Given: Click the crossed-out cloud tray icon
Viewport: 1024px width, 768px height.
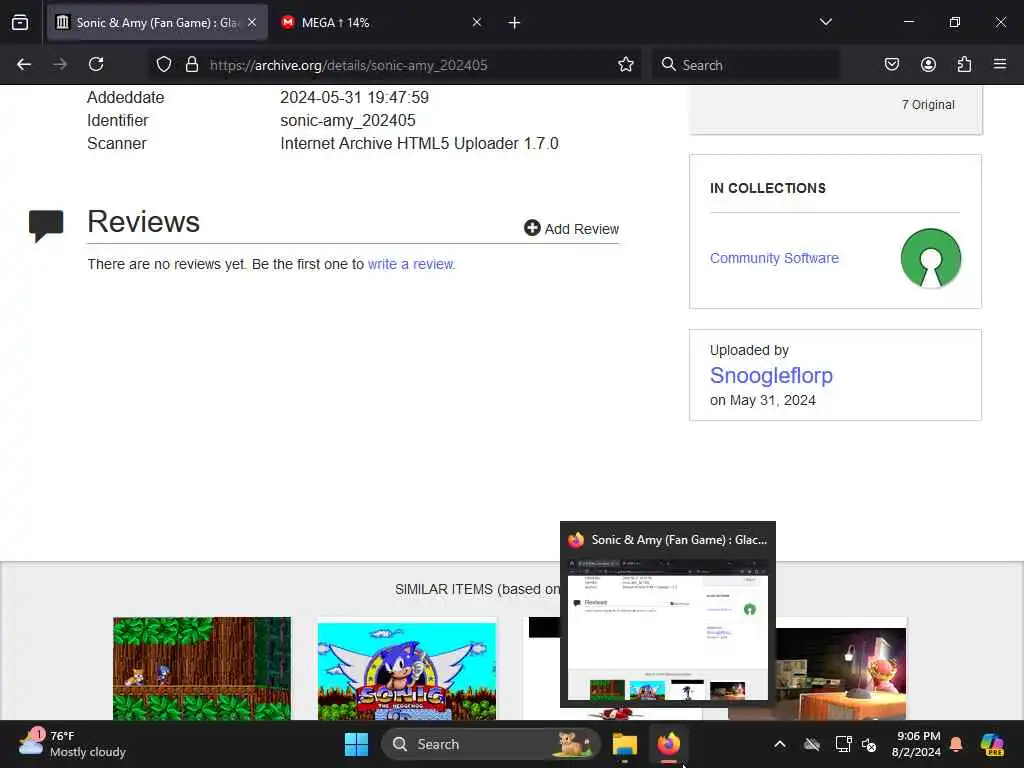Looking at the screenshot, I should tap(812, 744).
